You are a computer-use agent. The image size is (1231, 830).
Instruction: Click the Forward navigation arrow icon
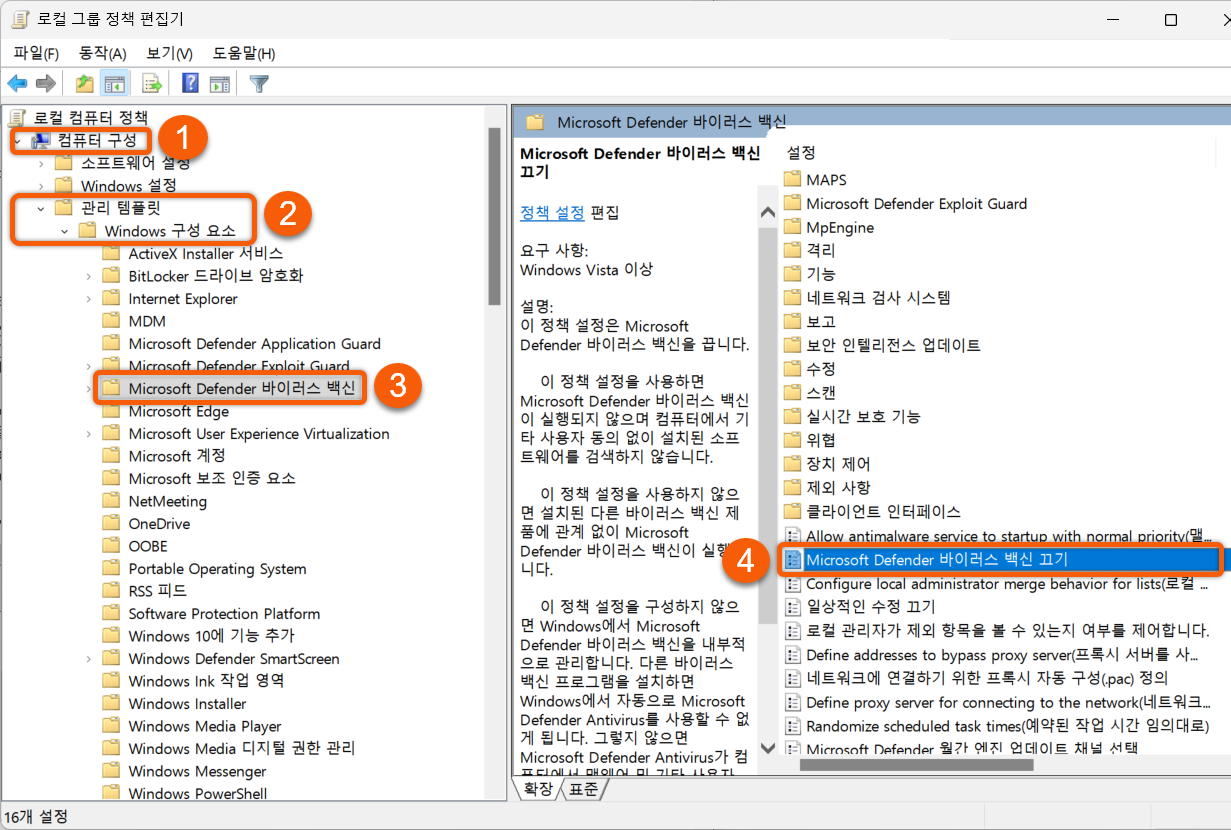[x=45, y=83]
